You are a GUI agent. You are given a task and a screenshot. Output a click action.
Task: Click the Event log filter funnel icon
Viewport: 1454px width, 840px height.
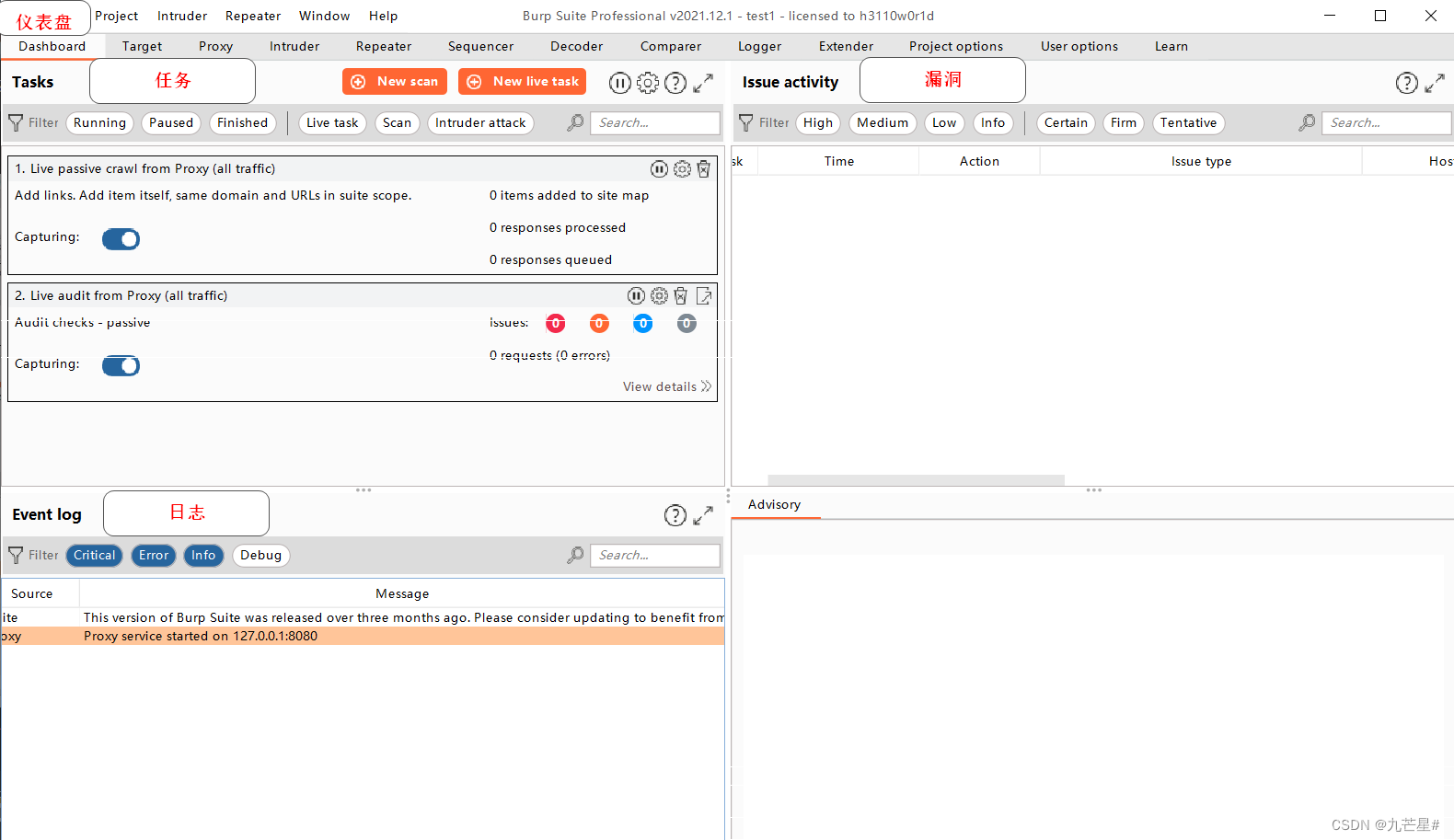(x=16, y=555)
